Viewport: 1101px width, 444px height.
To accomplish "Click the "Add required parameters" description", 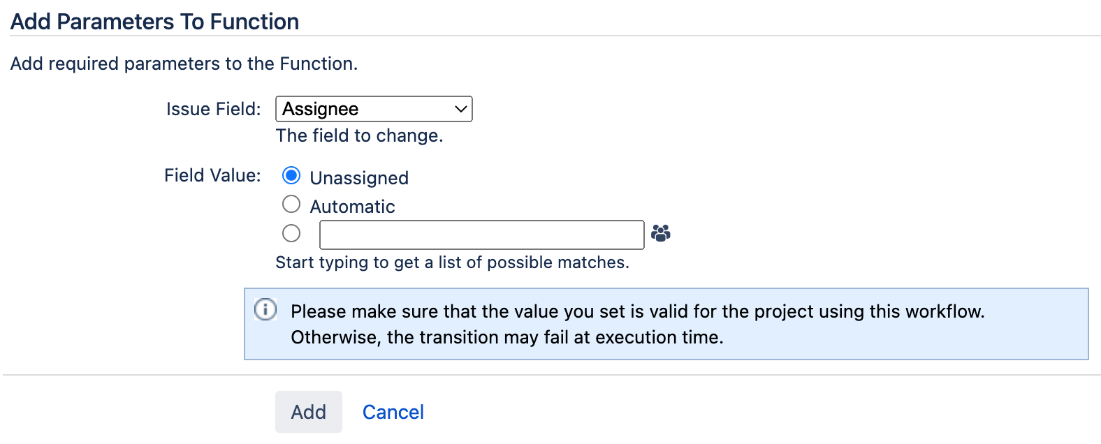I will [x=184, y=65].
